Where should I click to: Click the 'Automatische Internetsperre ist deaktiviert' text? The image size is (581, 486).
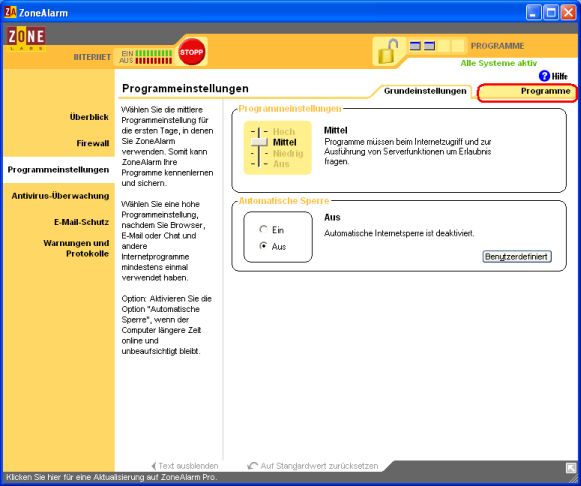[399, 233]
